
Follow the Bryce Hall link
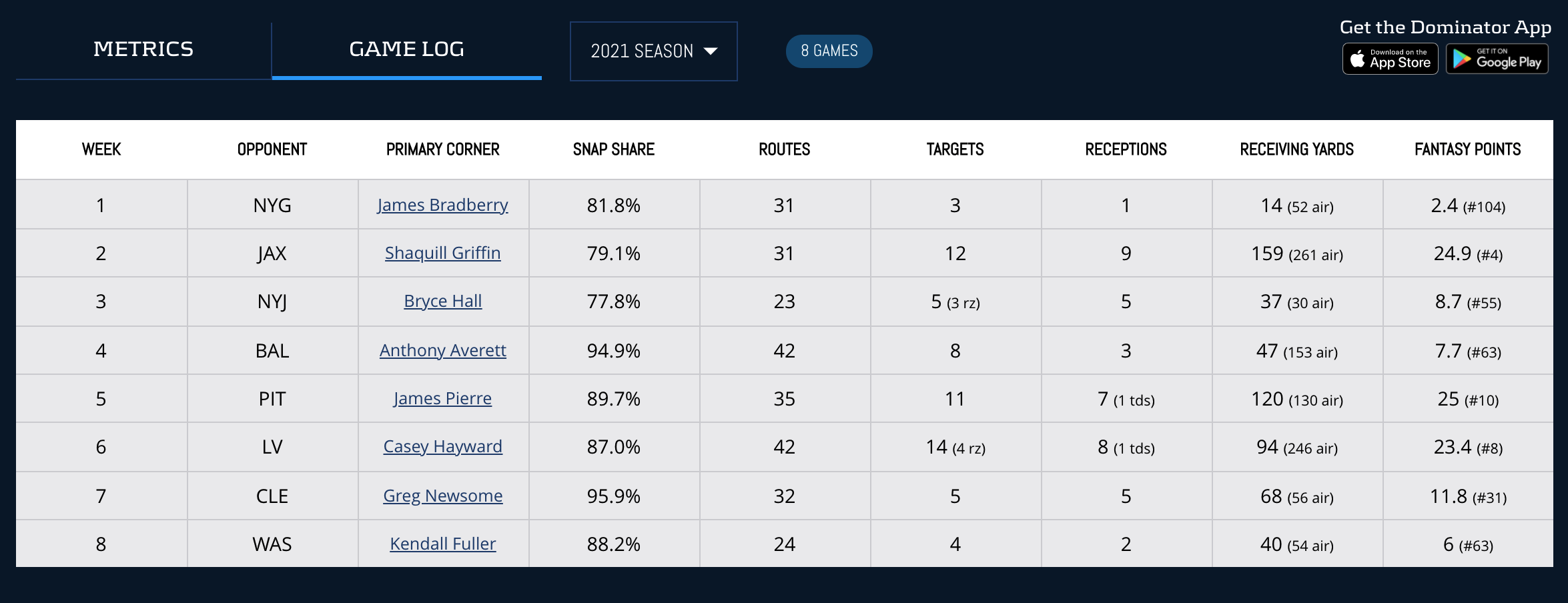442,301
